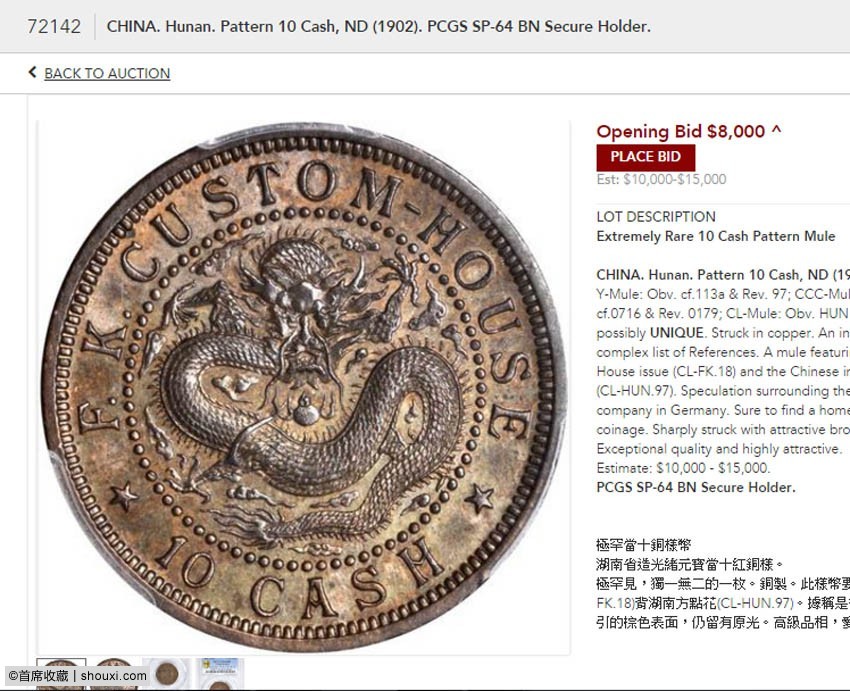Screen dimensions: 850x691
Task: Click the lot number 72142
Action: (x=54, y=27)
